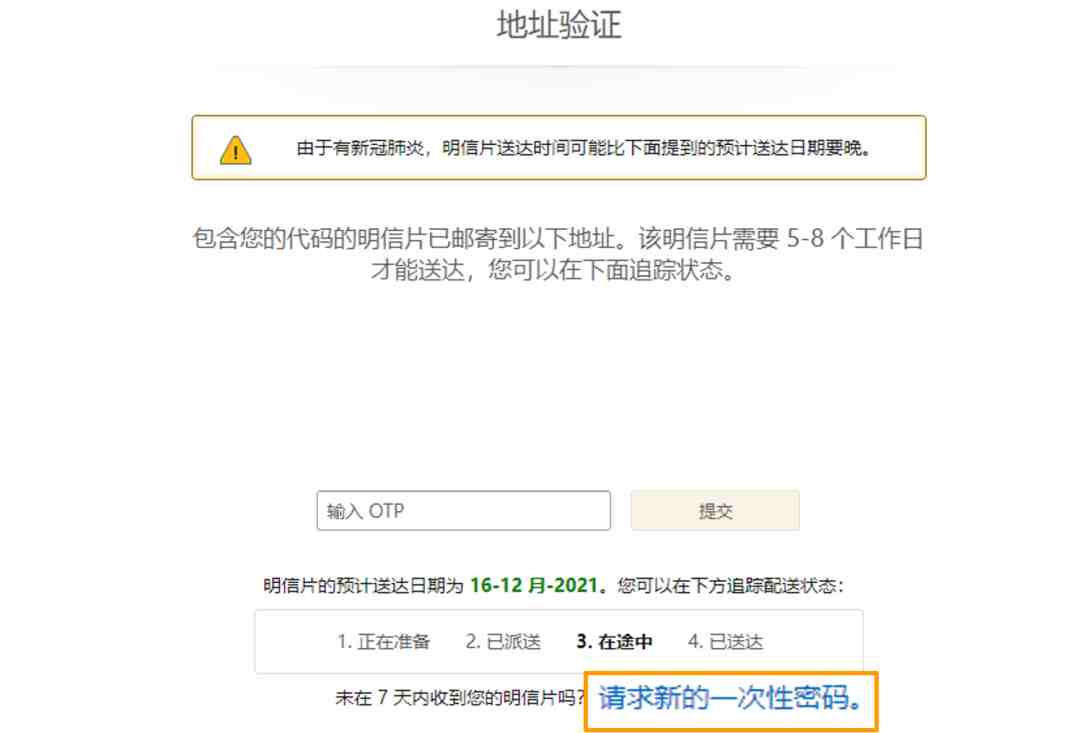The width and height of the screenshot is (1080, 733).
Task: Click the delivery status tracker box
Action: (559, 641)
